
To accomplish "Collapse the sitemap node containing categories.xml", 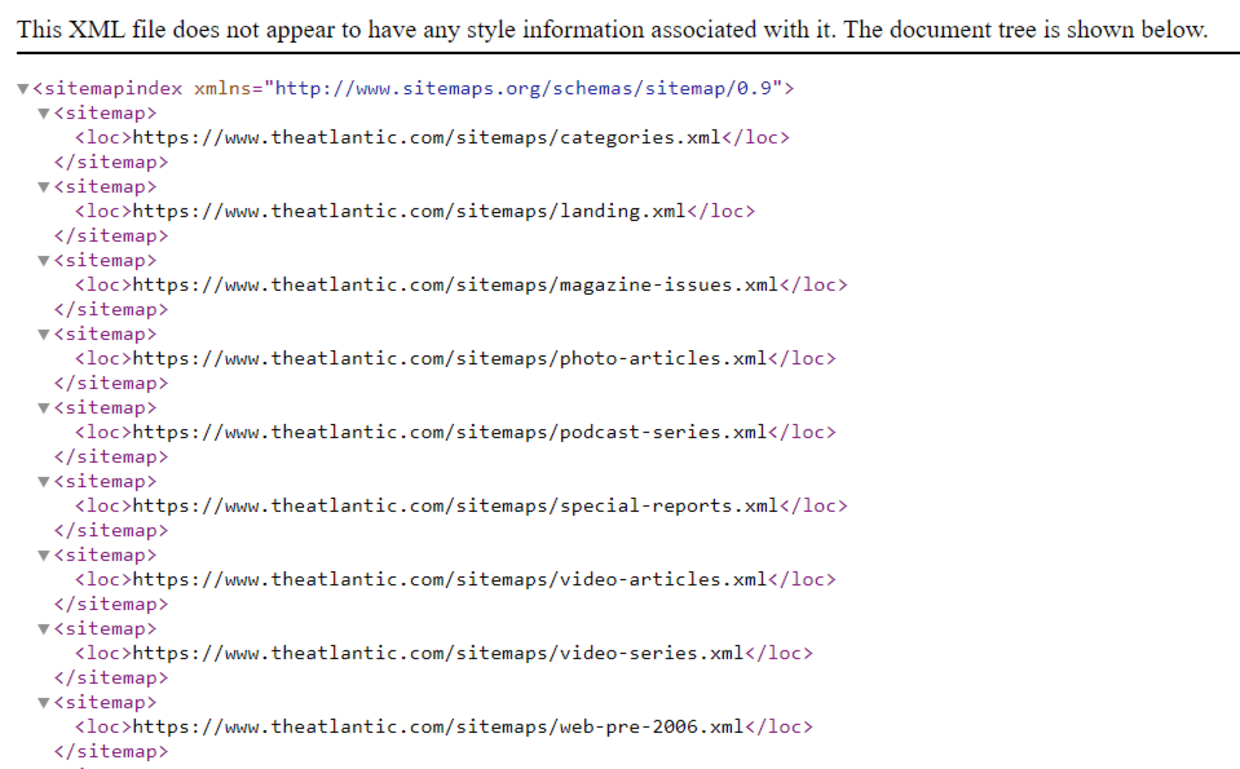I will [44, 113].
